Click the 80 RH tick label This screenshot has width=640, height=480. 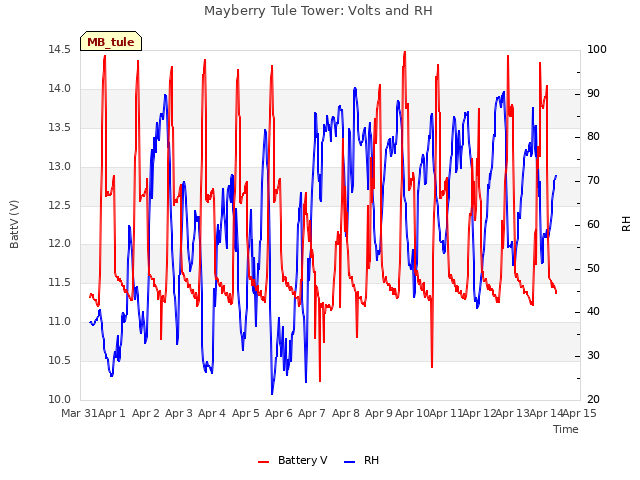coord(593,137)
